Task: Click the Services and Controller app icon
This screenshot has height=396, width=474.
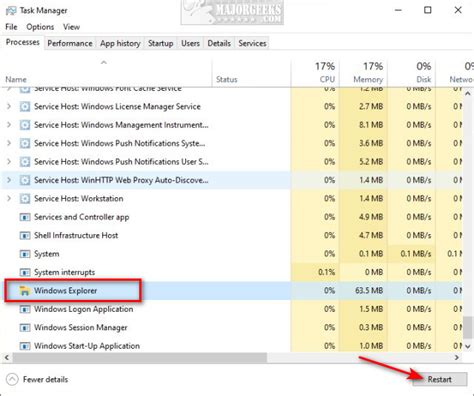Action: (x=24, y=217)
